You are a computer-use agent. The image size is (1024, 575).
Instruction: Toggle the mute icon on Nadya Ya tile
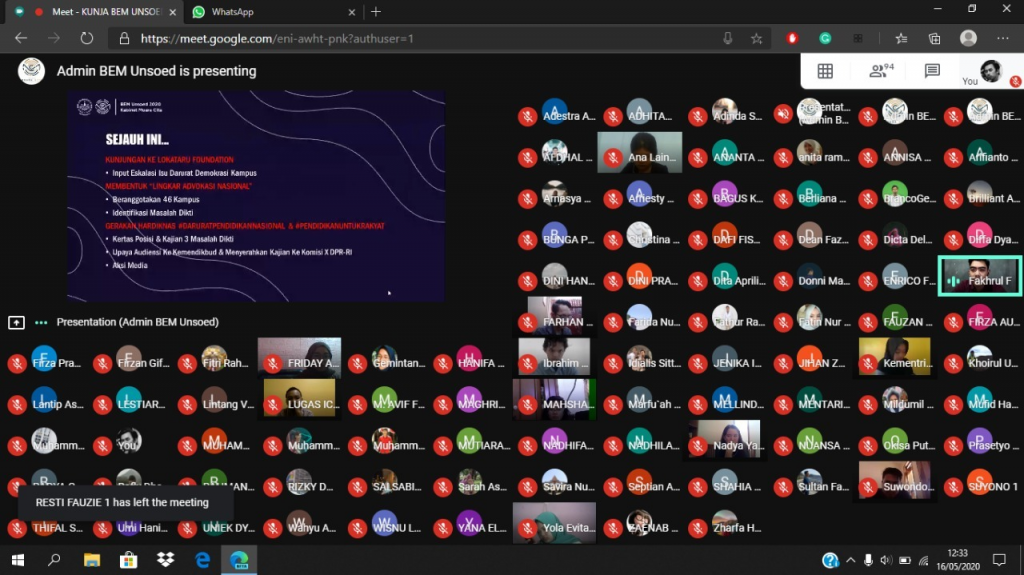[x=700, y=446]
